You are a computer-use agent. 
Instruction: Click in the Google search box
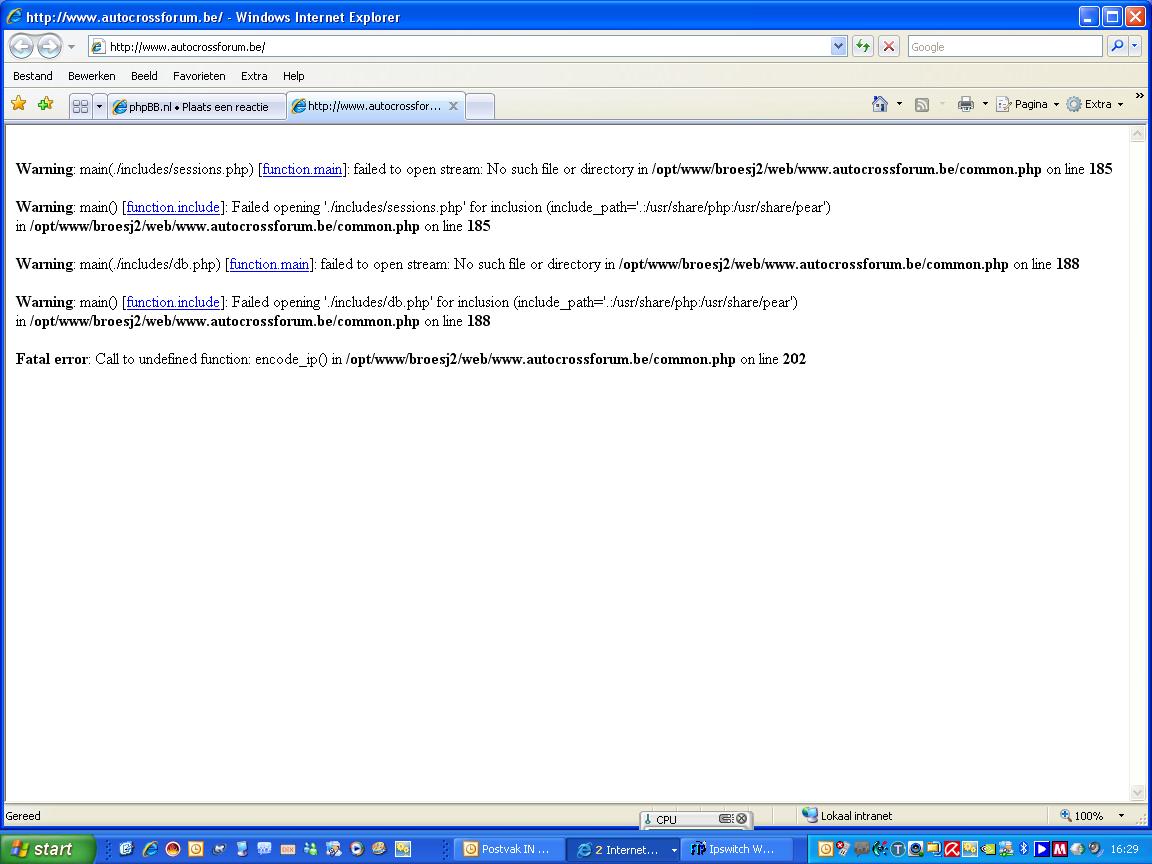pos(1004,46)
